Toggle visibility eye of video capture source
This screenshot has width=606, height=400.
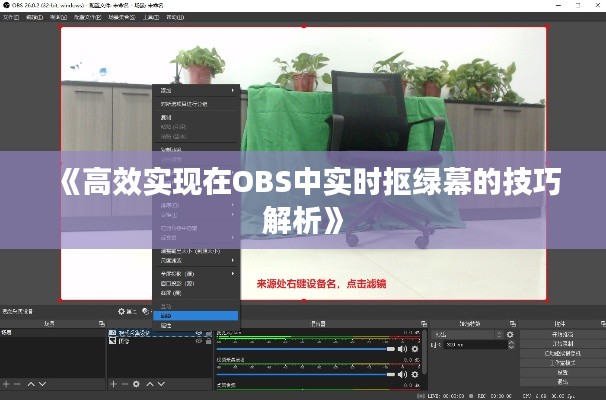199,333
